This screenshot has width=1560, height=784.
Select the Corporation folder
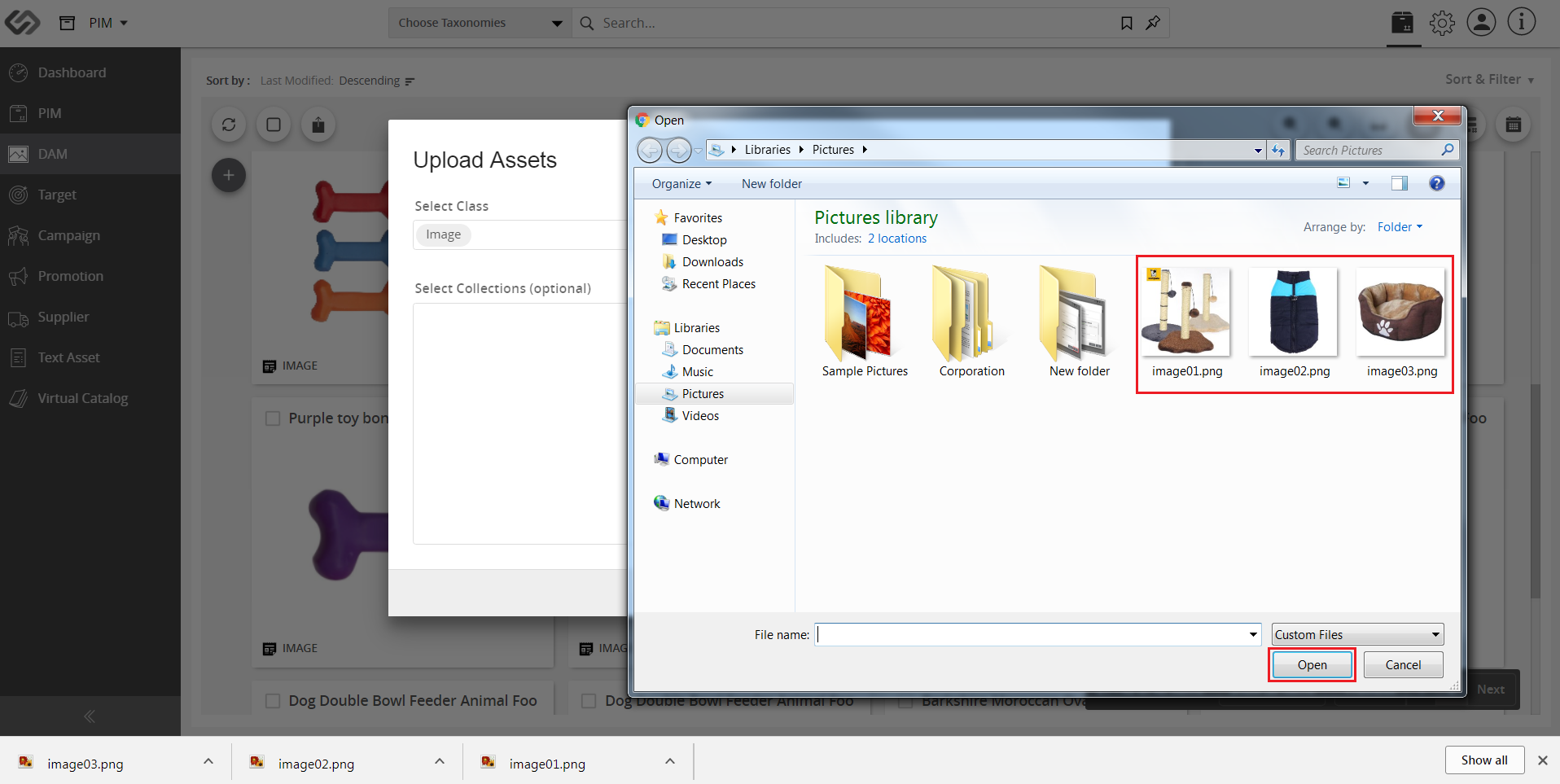(972, 322)
